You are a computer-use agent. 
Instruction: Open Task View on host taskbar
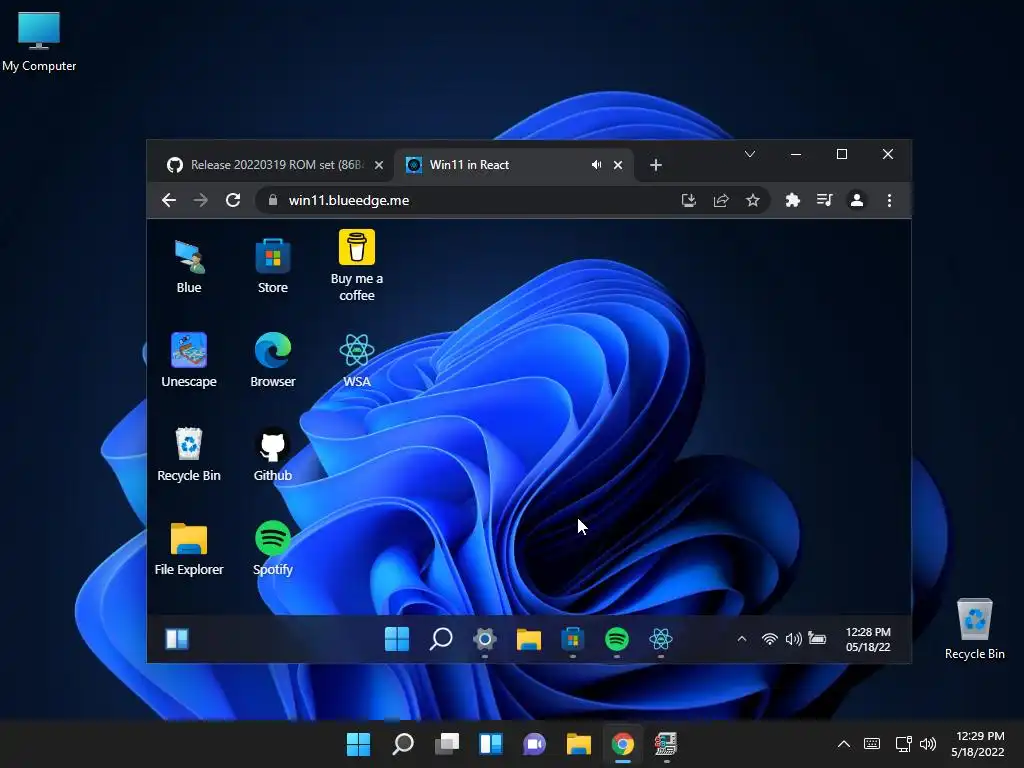[x=447, y=744]
